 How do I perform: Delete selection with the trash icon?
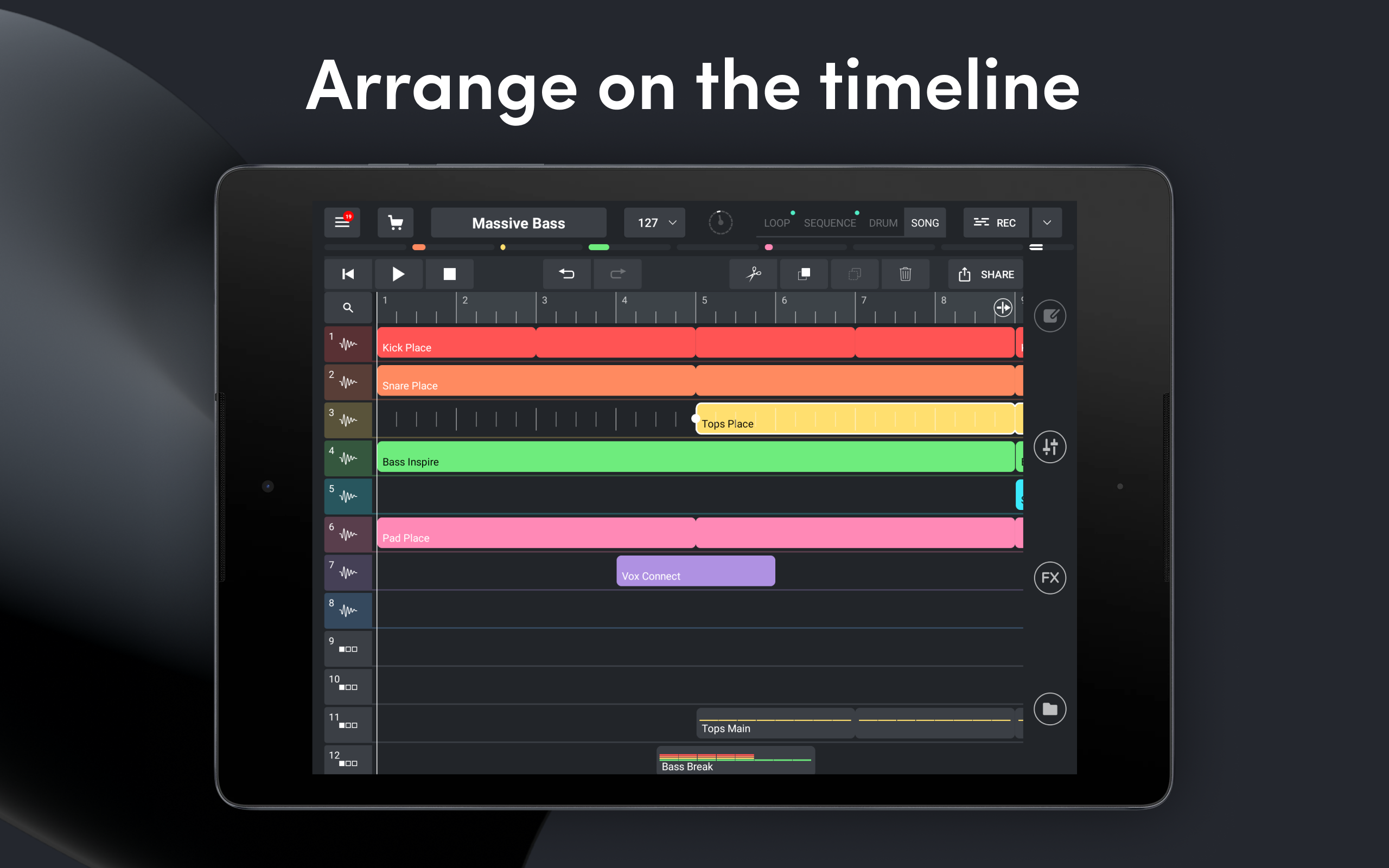point(905,274)
